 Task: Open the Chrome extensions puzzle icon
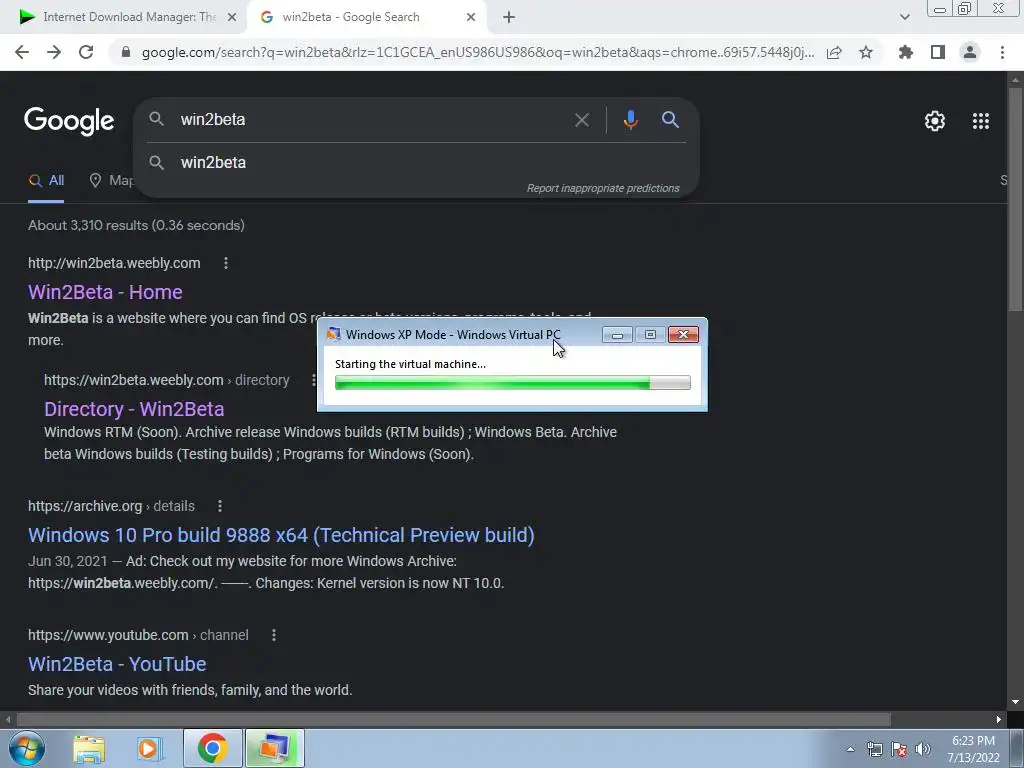click(906, 52)
